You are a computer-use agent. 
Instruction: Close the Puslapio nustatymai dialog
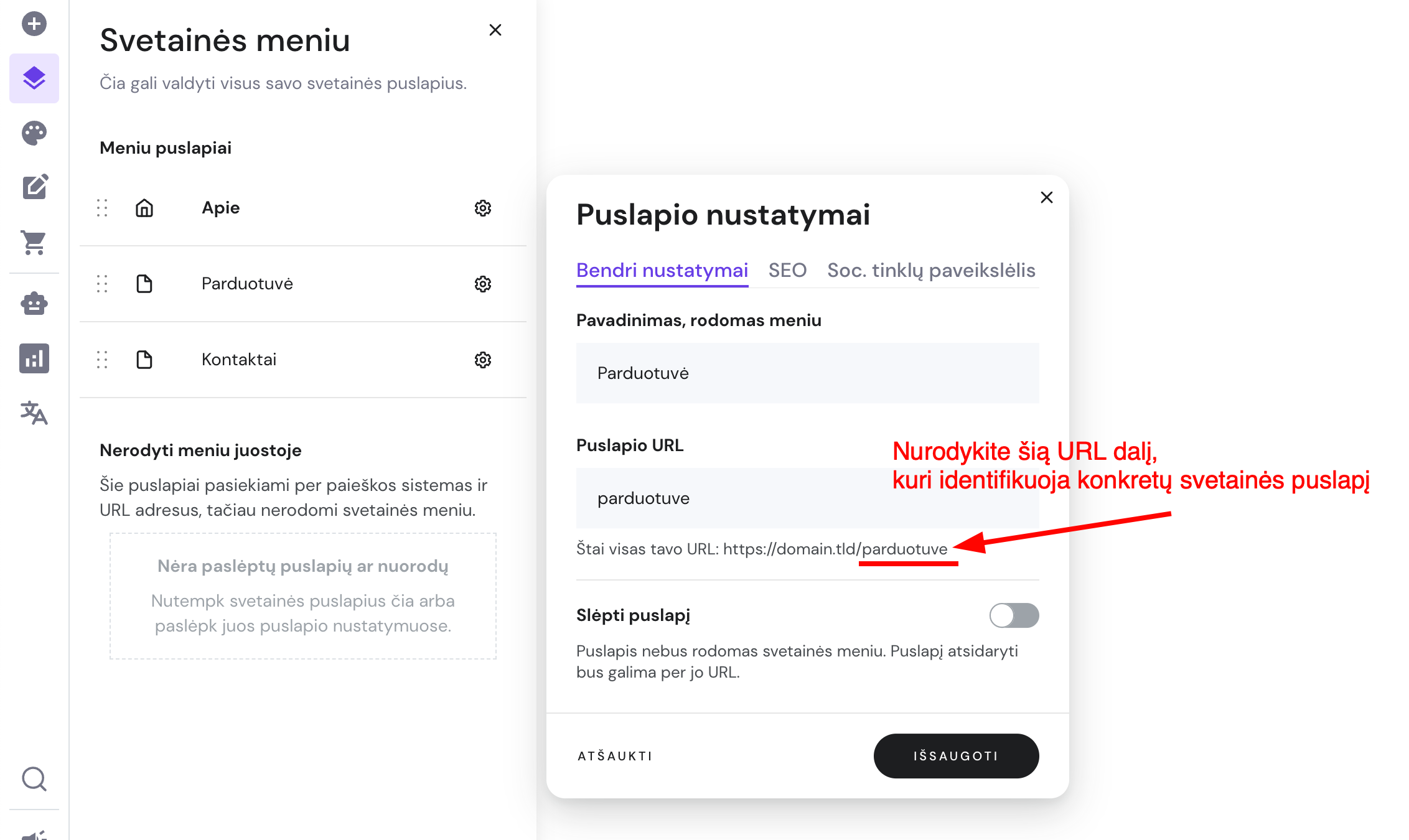click(1047, 197)
